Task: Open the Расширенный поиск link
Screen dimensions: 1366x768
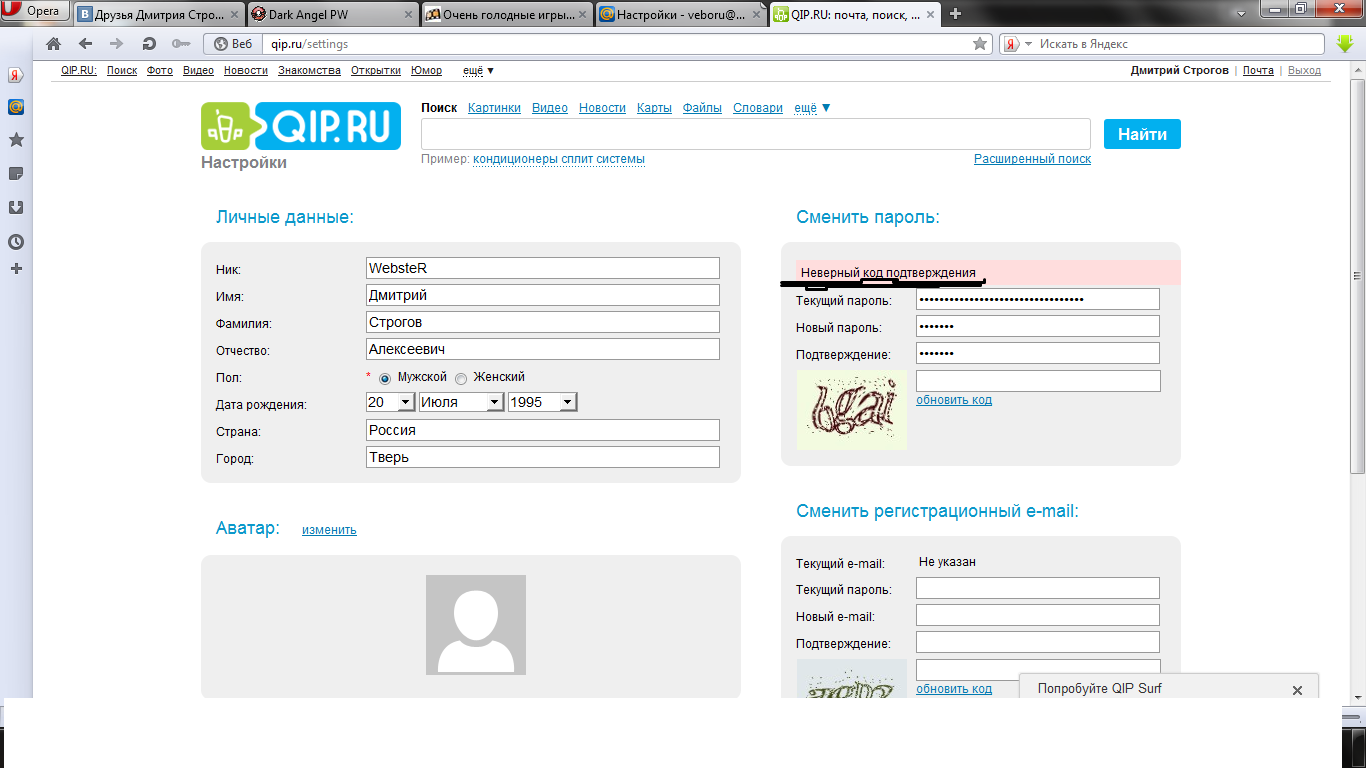Action: tap(1032, 159)
